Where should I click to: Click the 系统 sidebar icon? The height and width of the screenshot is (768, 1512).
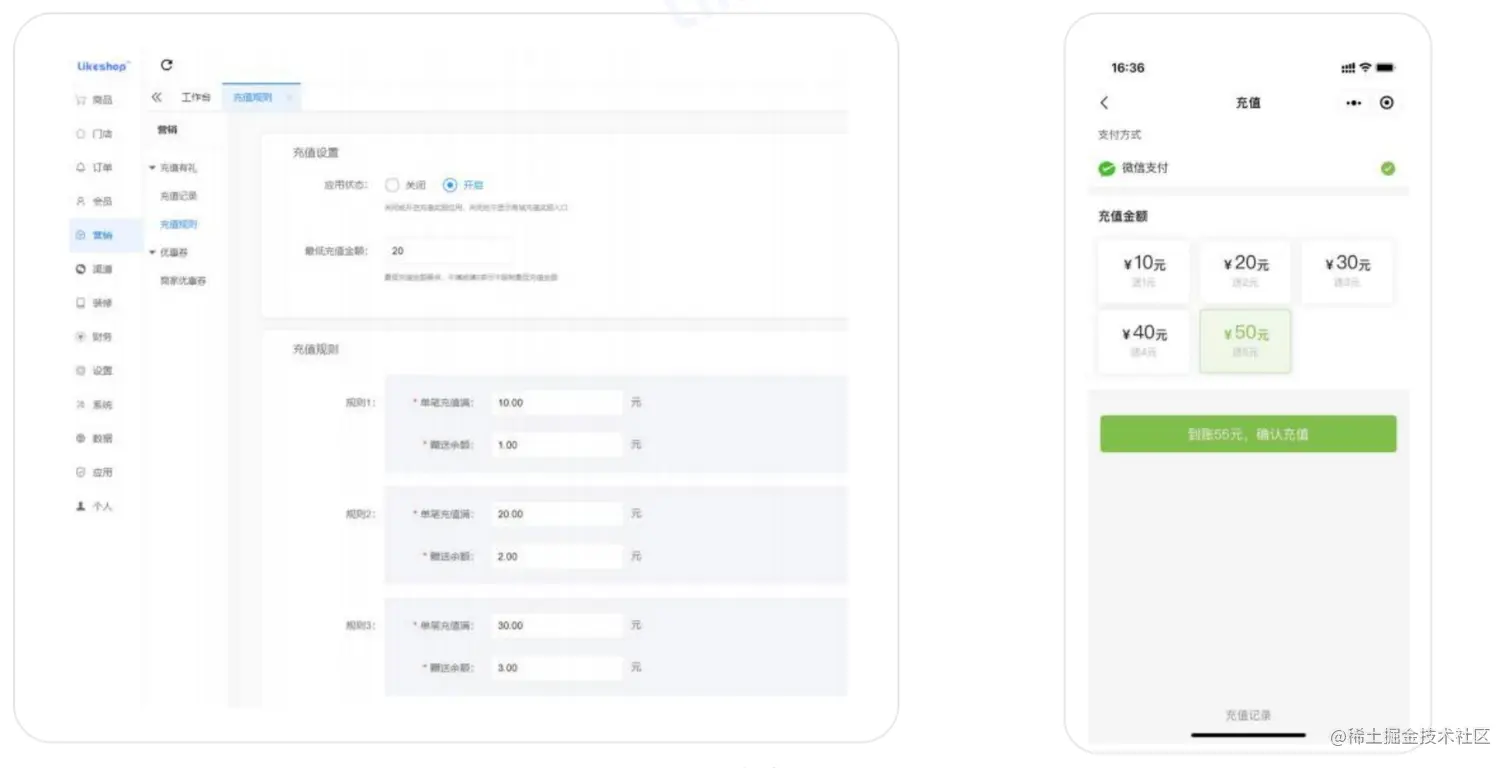(81, 405)
